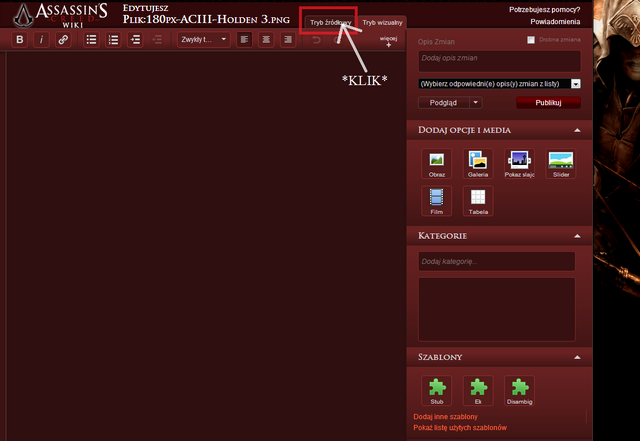Add a slideshow via Pokaz slajdów icon
This screenshot has width=640, height=441.
(519, 163)
